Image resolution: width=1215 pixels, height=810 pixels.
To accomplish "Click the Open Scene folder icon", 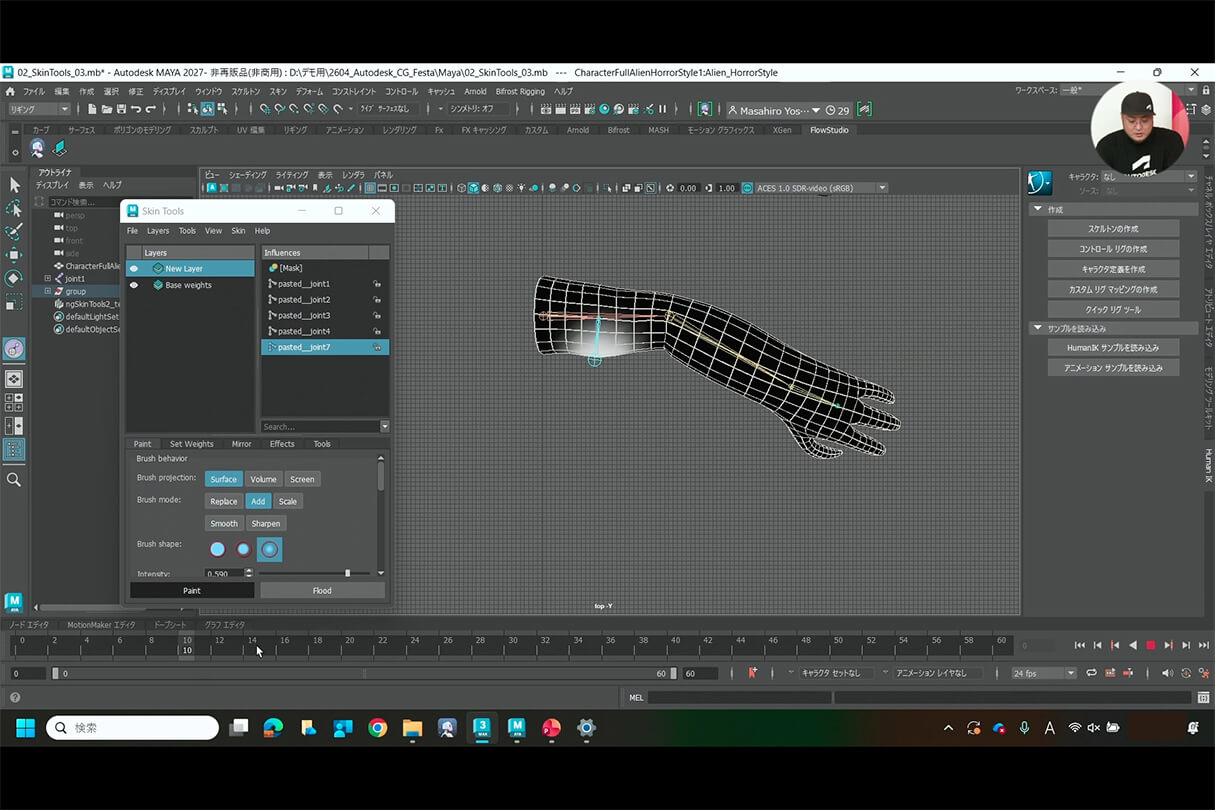I will (x=106, y=109).
